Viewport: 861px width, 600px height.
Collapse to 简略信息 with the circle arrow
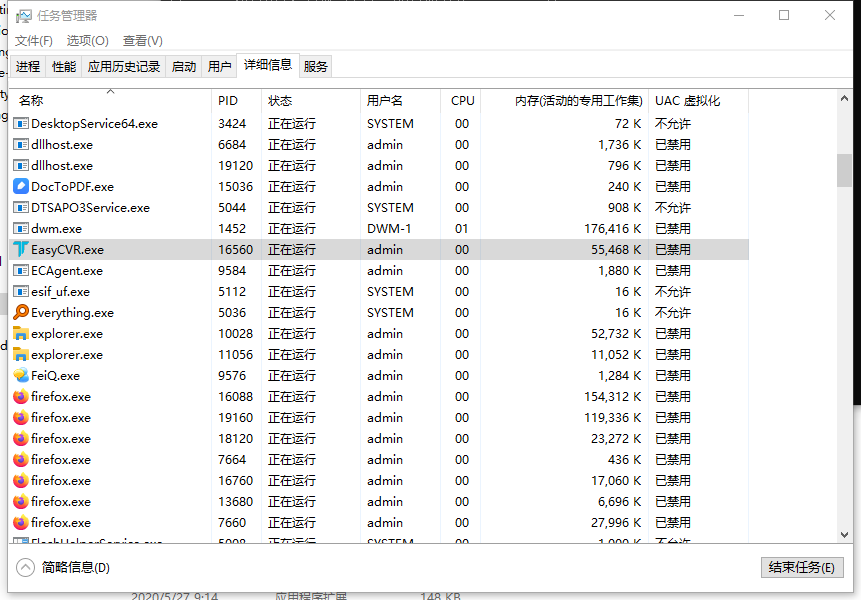point(25,567)
